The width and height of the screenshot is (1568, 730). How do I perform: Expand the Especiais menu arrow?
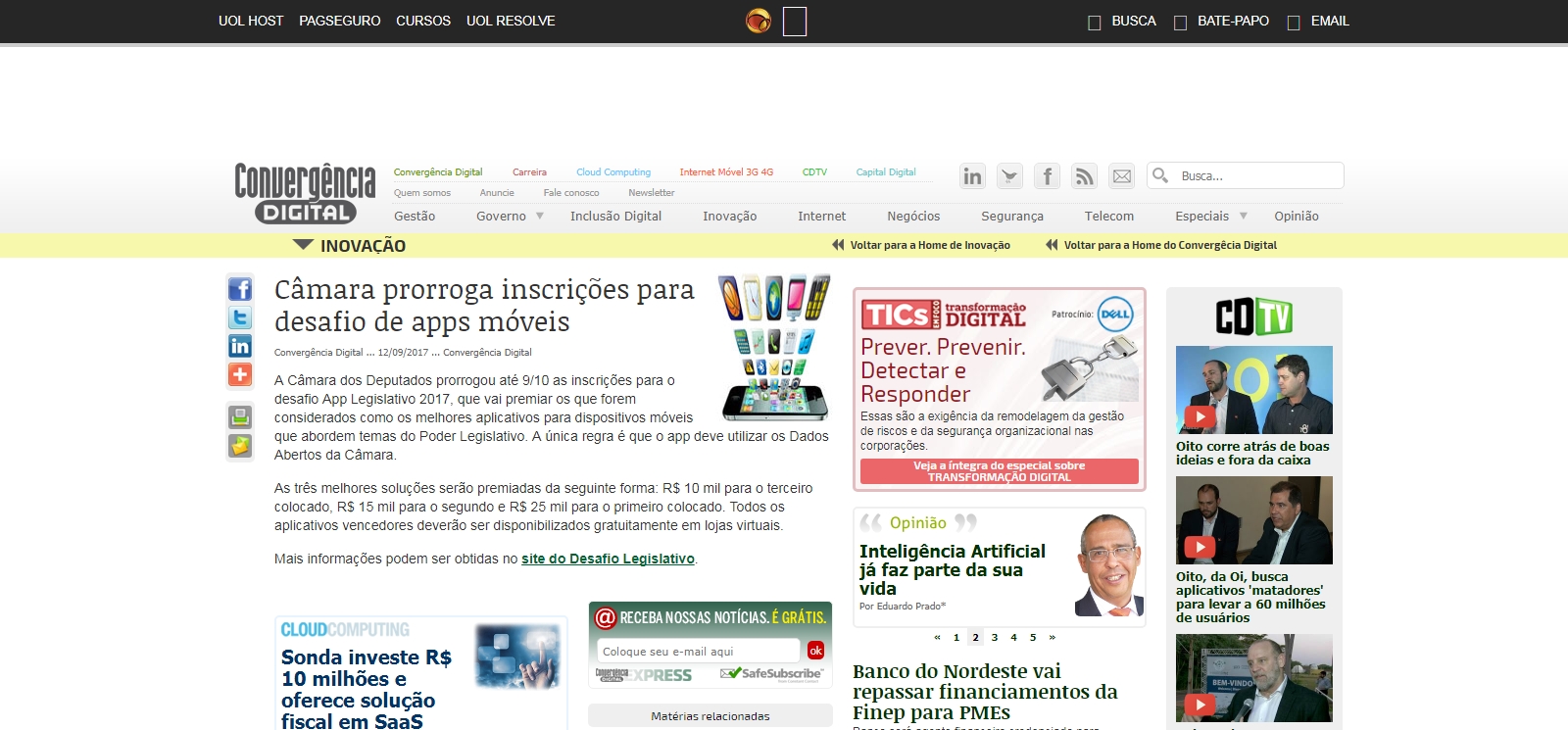[x=1244, y=216]
